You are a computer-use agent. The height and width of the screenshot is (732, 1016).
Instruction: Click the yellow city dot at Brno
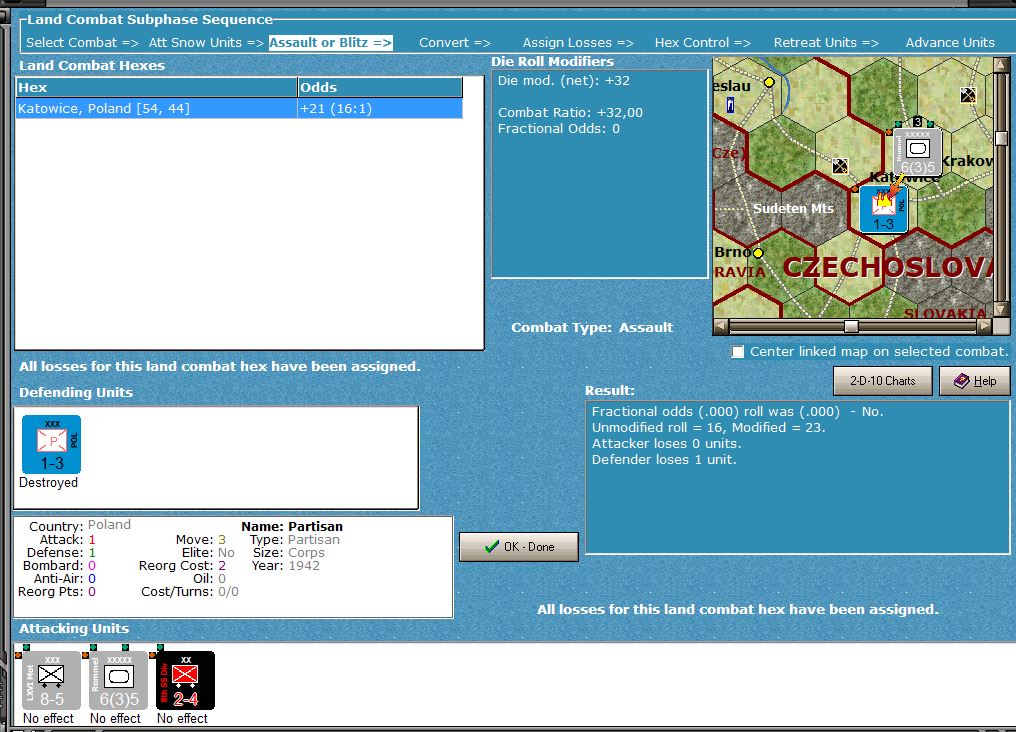coord(758,253)
